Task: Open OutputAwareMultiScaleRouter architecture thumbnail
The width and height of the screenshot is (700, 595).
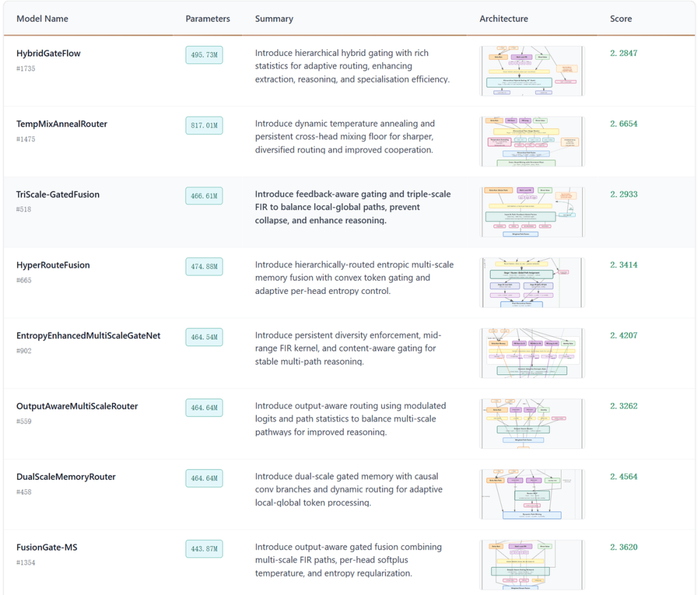Action: pyautogui.click(x=532, y=423)
